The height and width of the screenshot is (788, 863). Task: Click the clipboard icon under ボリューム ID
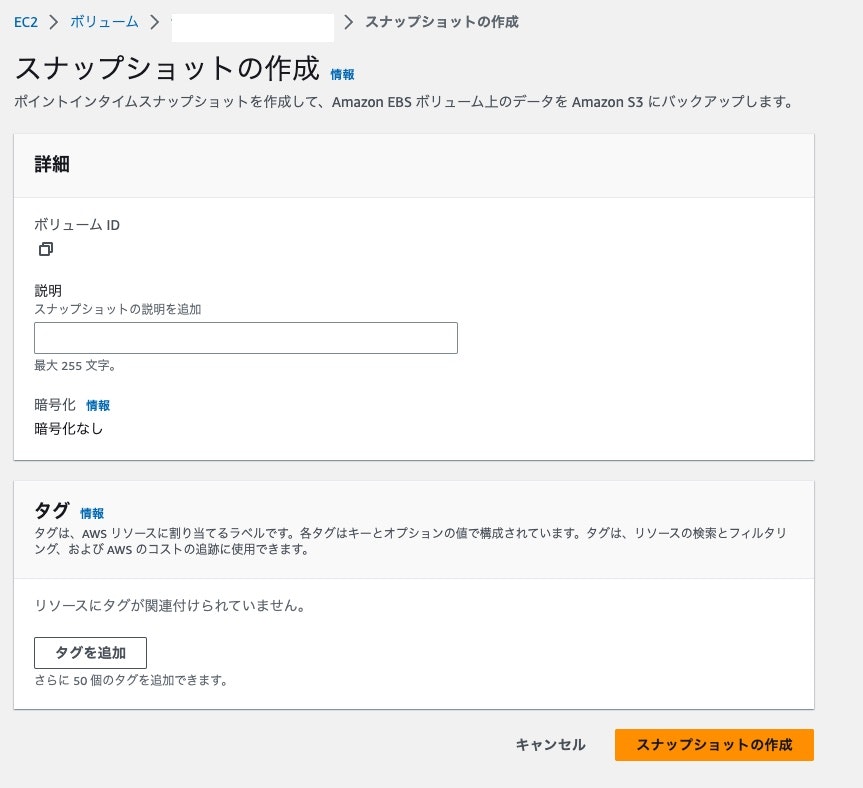coord(45,249)
